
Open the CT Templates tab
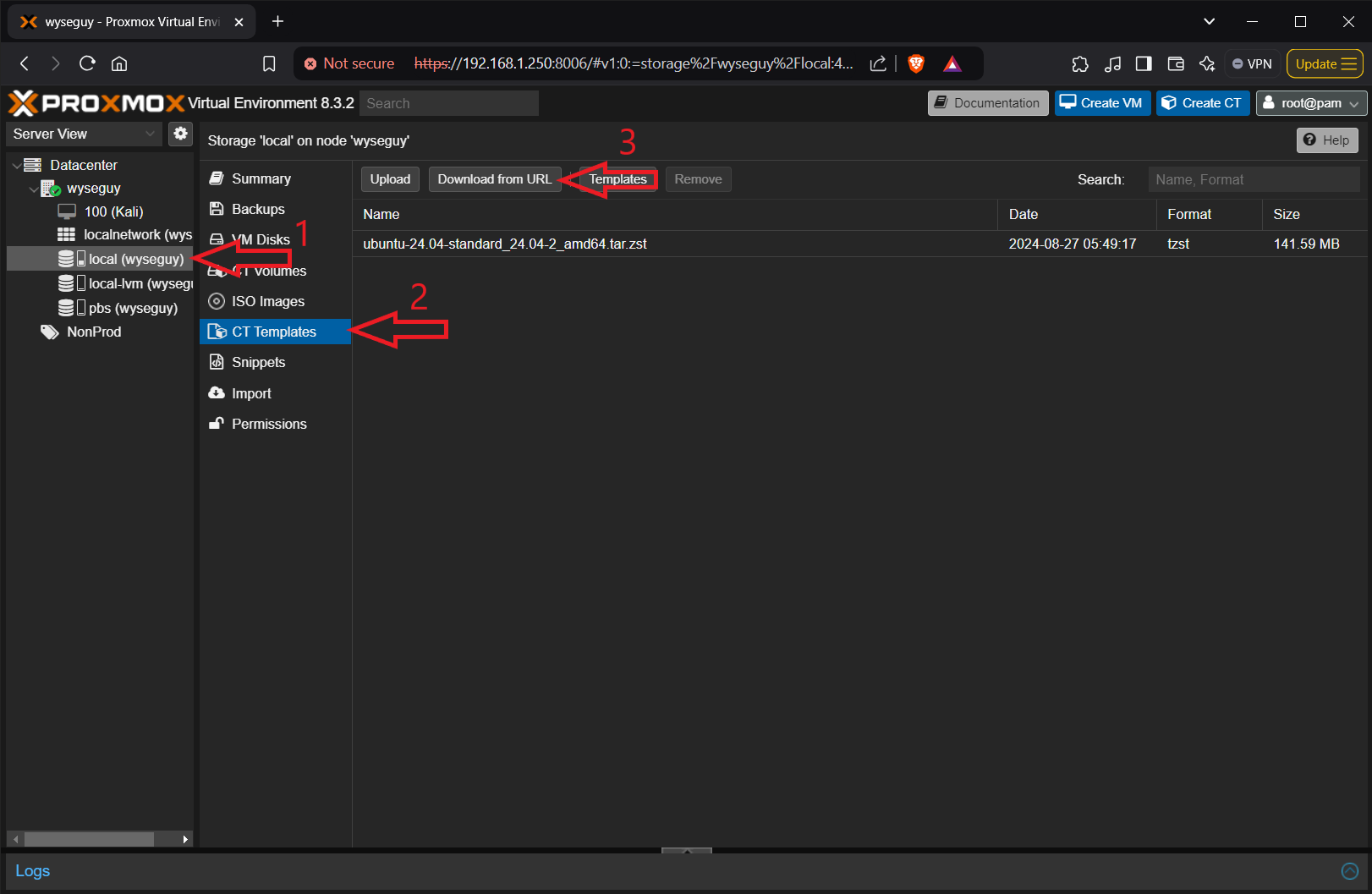pyautogui.click(x=275, y=332)
